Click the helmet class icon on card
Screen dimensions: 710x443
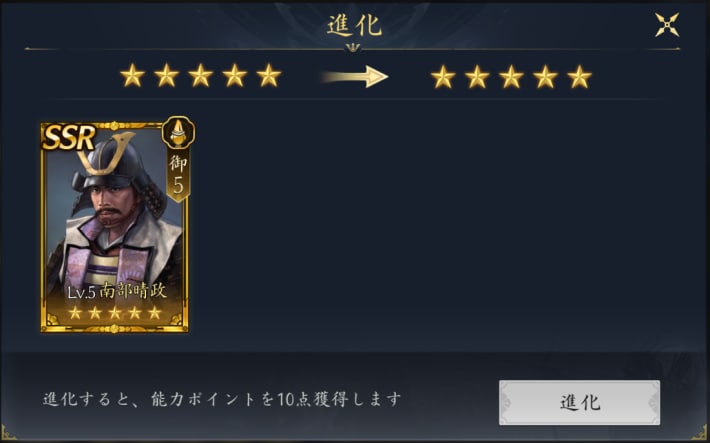(x=178, y=132)
